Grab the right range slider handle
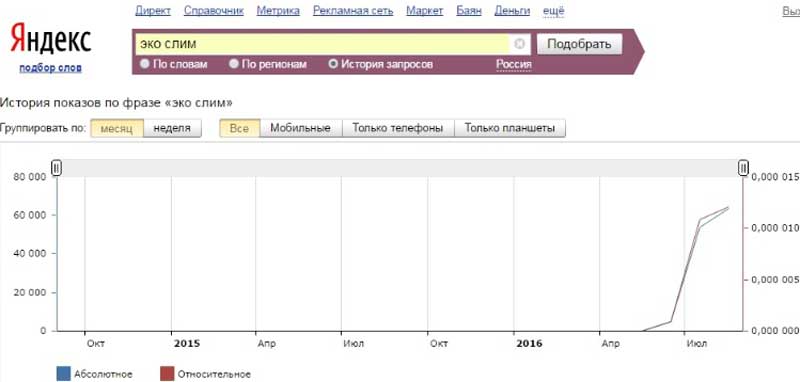The width and height of the screenshot is (800, 382). 744,167
